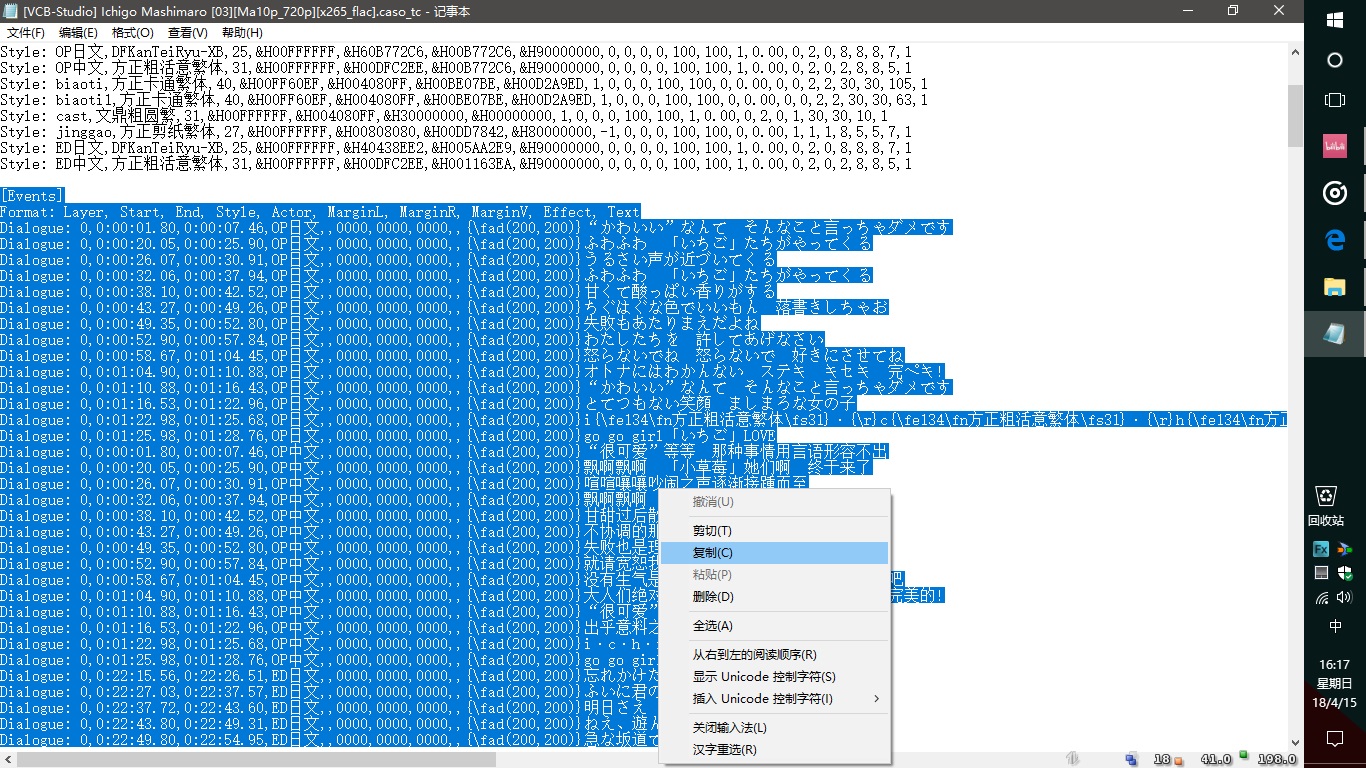Open the Action Center notification icon
1366x768 pixels.
[1334, 738]
